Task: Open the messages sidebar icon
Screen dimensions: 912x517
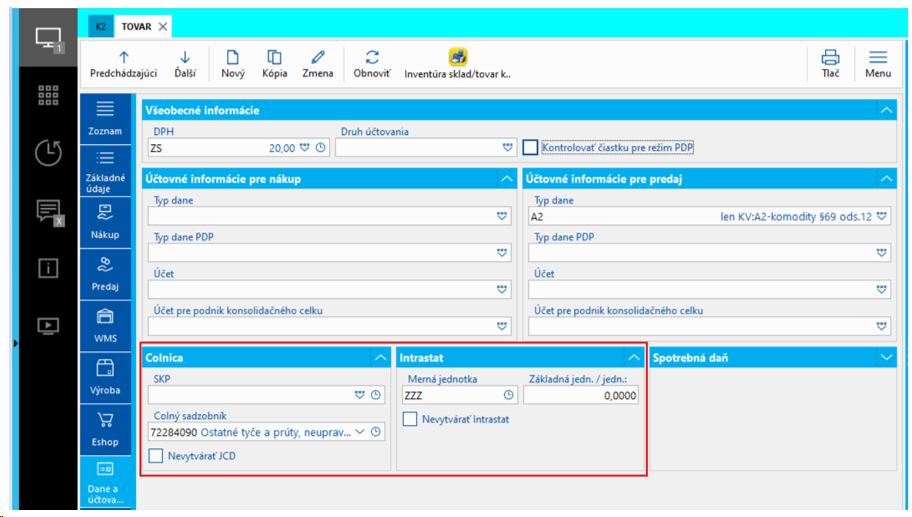Action: click(49, 211)
